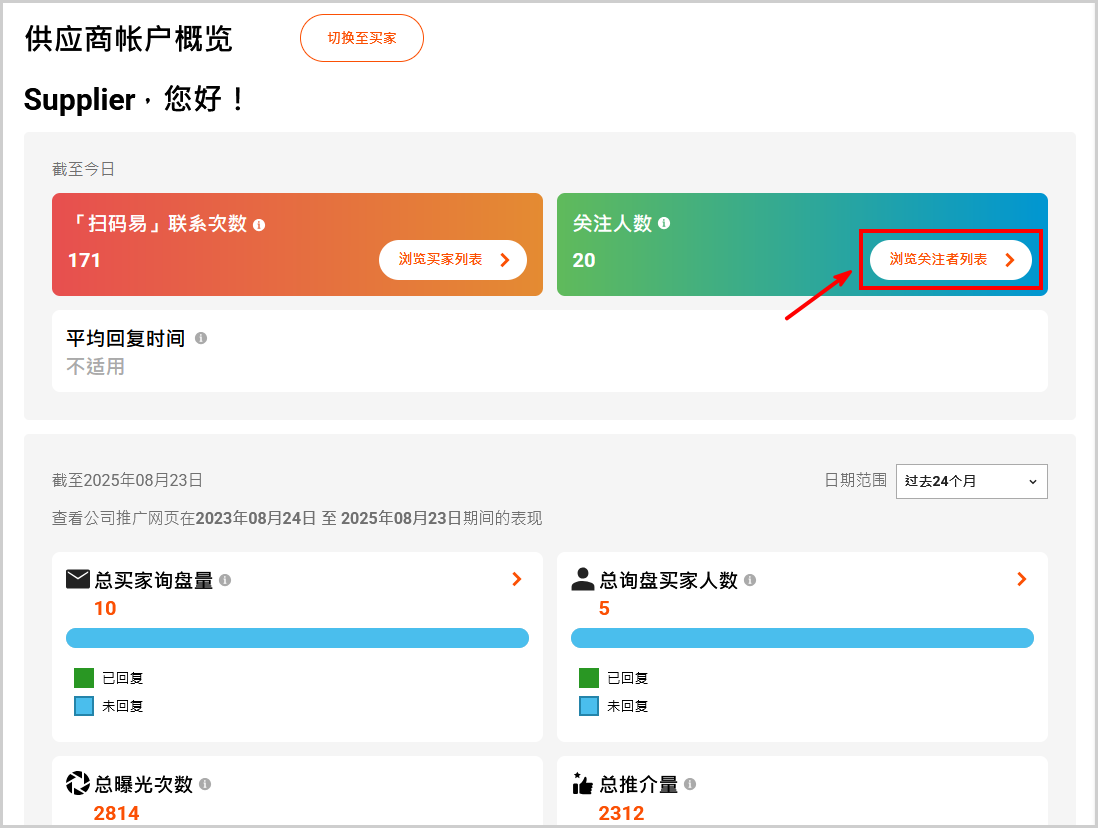Click the chevron arrow inside 浏览买家列表
The image size is (1098, 828).
505,260
